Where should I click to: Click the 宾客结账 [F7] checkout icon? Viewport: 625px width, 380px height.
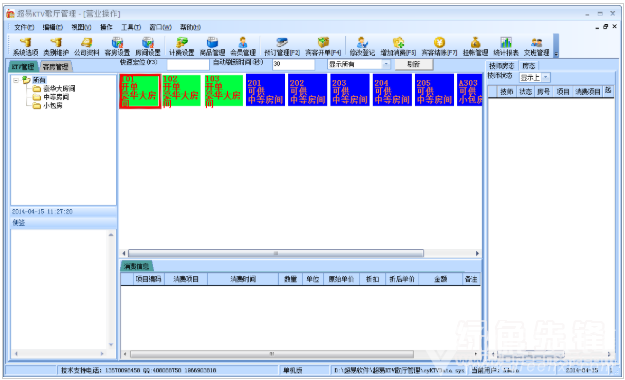click(439, 47)
